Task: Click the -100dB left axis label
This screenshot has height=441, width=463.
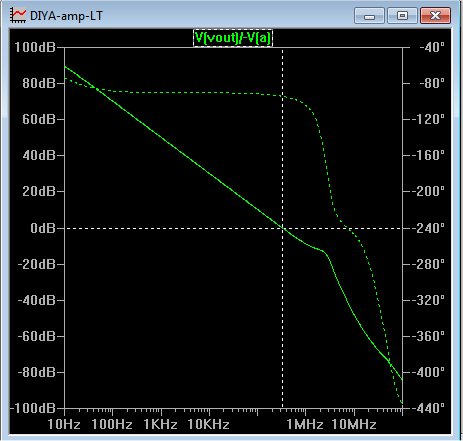Action: tap(33, 408)
